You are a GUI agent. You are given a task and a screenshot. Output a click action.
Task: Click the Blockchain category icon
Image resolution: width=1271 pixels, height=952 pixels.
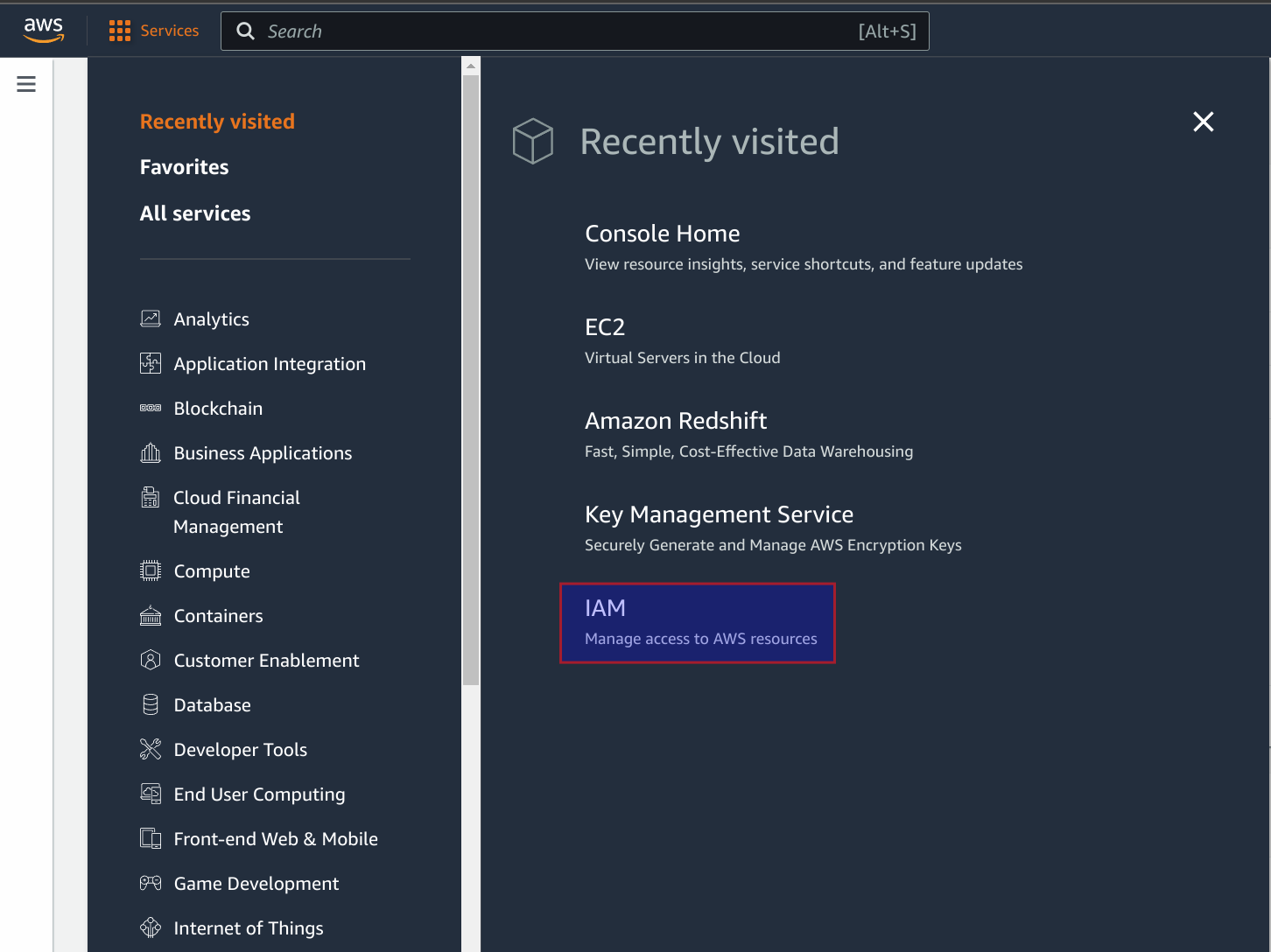point(151,408)
